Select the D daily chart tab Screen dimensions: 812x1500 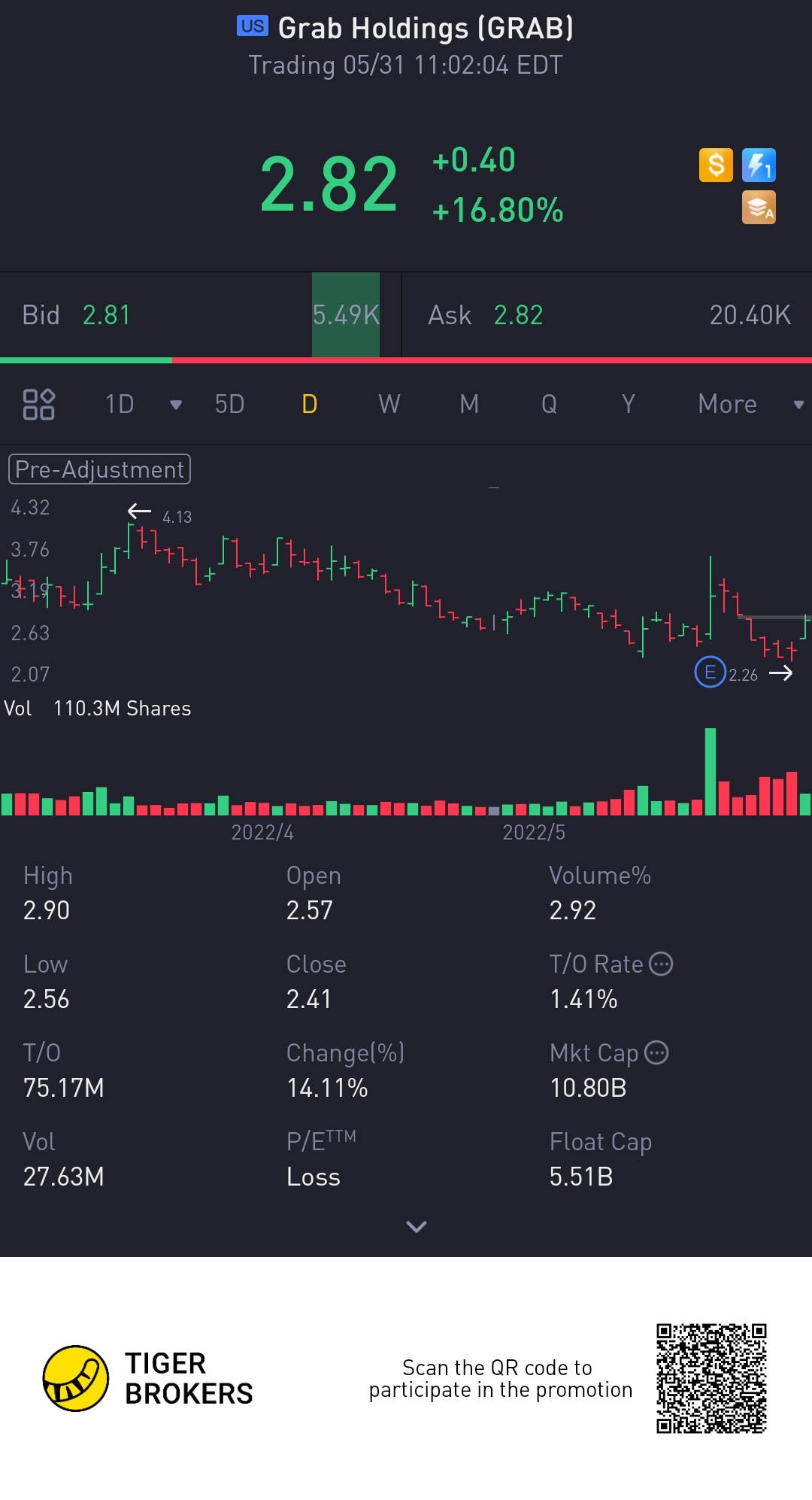[x=309, y=405]
